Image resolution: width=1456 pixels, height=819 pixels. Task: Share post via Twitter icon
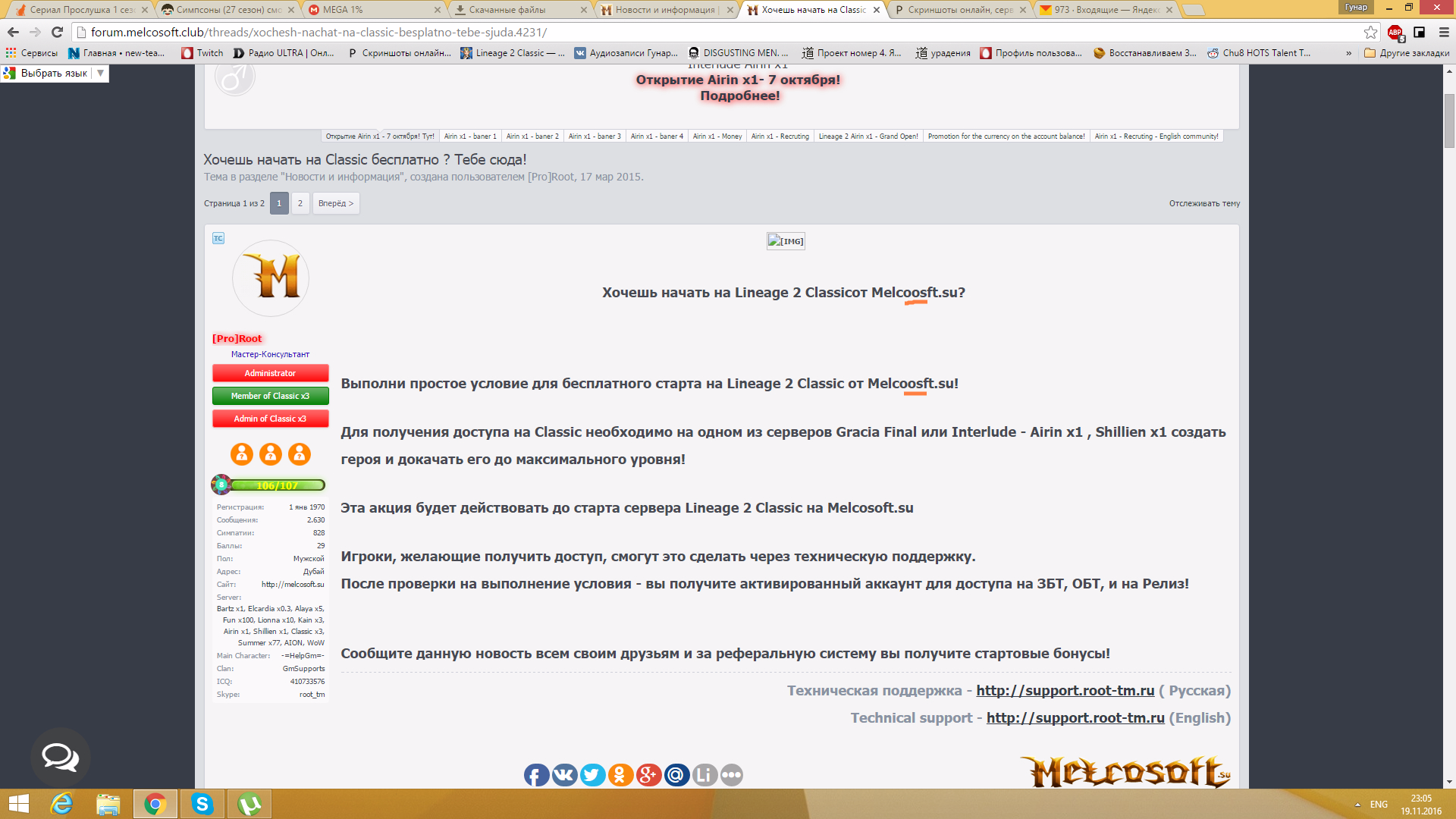592,775
